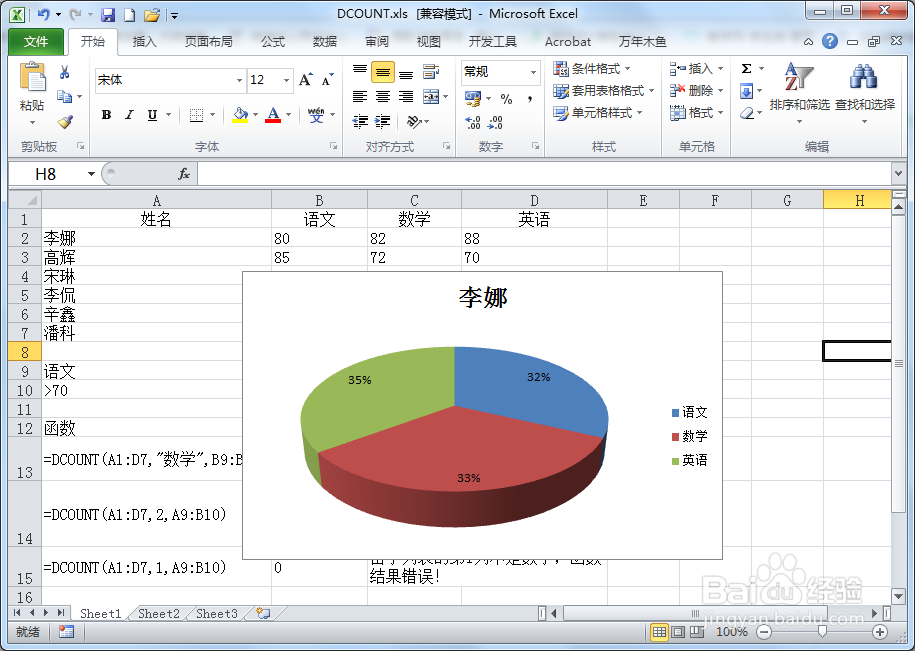Image resolution: width=915 pixels, height=651 pixels.
Task: Decrease font size with small A
Action: coord(328,80)
